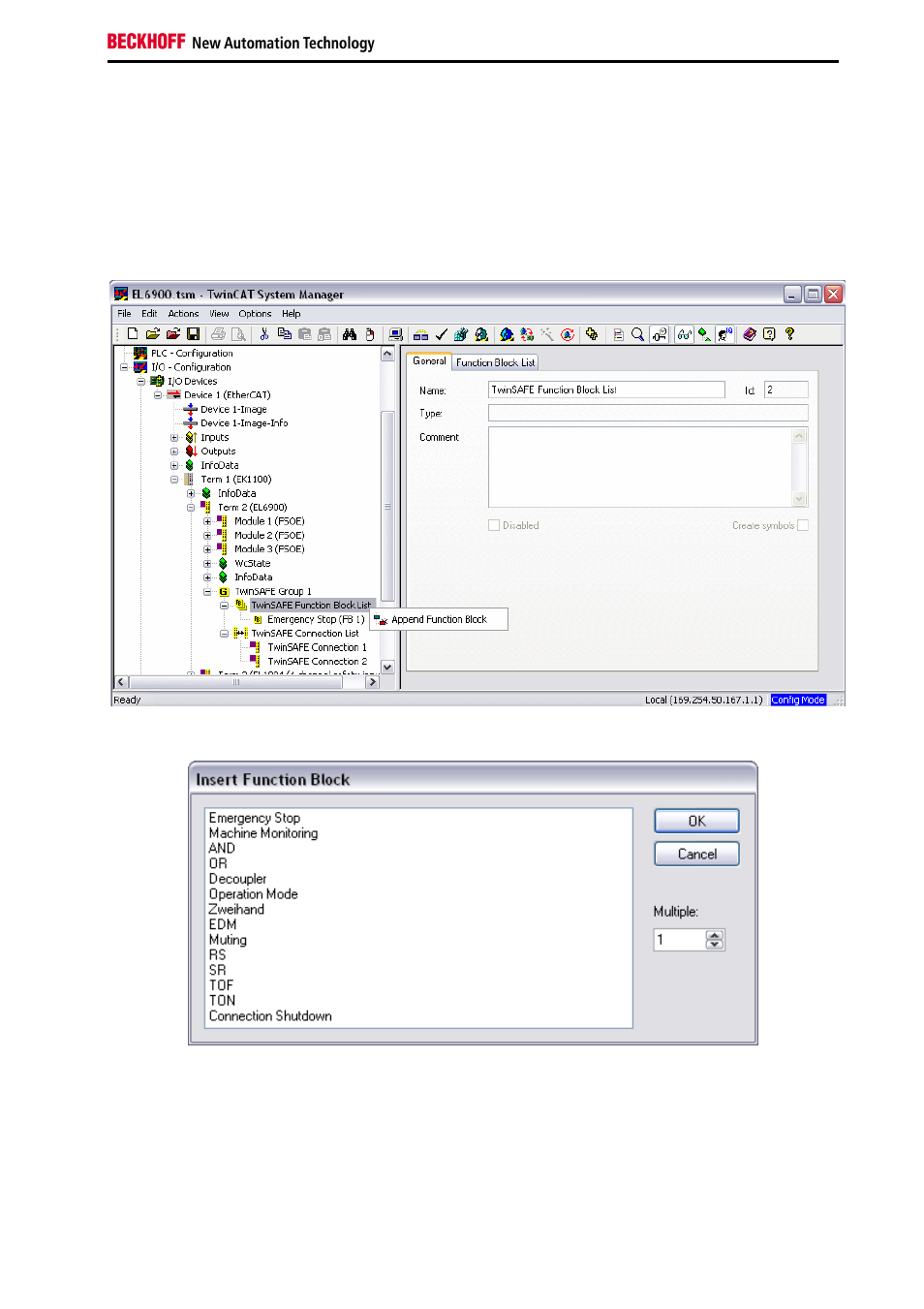Expand the Outputs tree node

pos(174,452)
